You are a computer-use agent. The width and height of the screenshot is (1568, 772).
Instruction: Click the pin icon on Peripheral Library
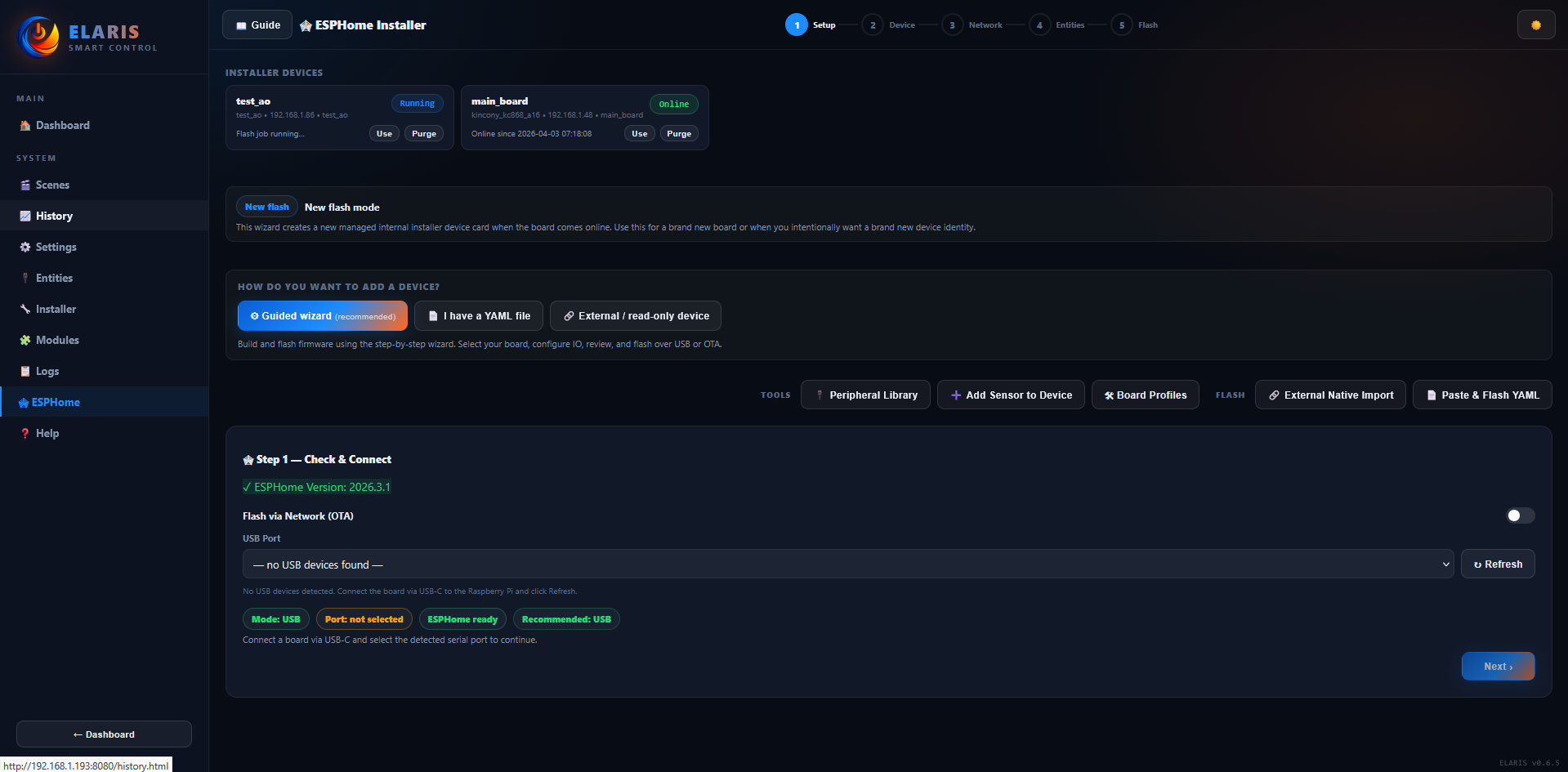[820, 395]
